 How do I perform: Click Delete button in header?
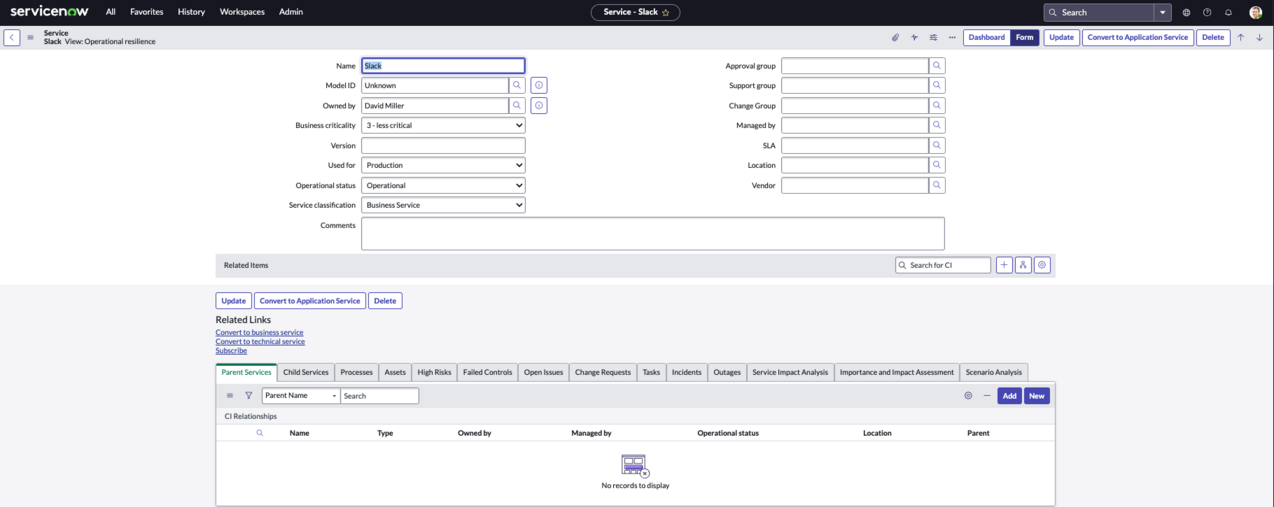[1213, 37]
